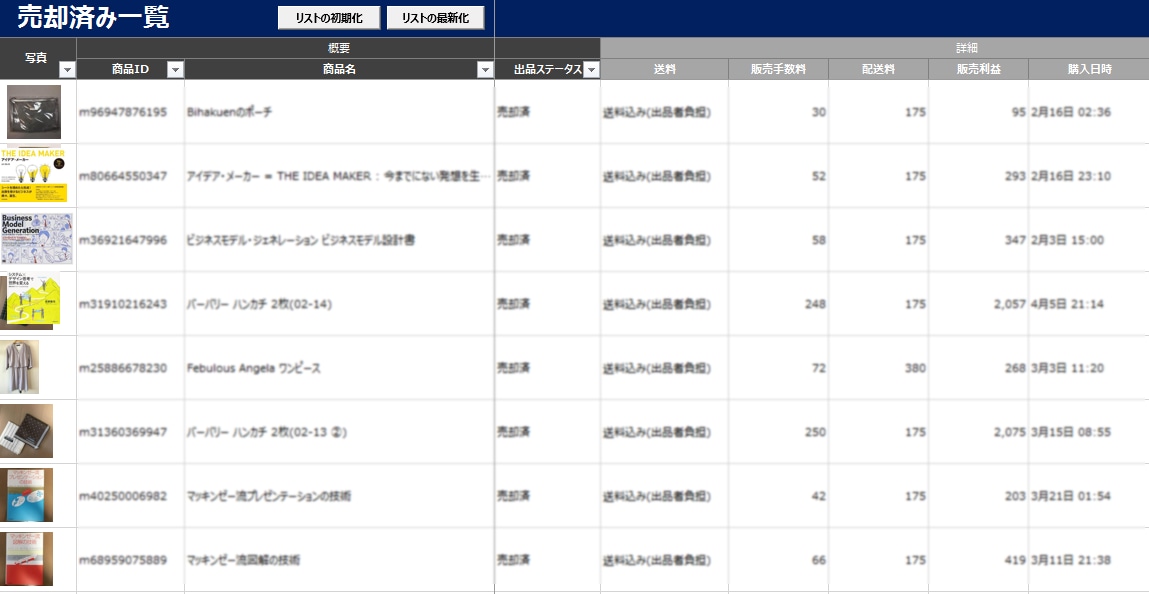
Task: Select Business Model Generation cover thumbnail
Action: (37, 239)
